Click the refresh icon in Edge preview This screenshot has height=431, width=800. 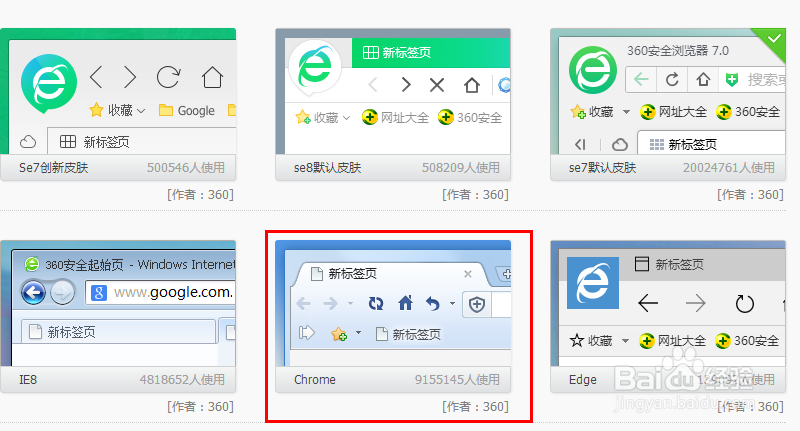point(744,303)
